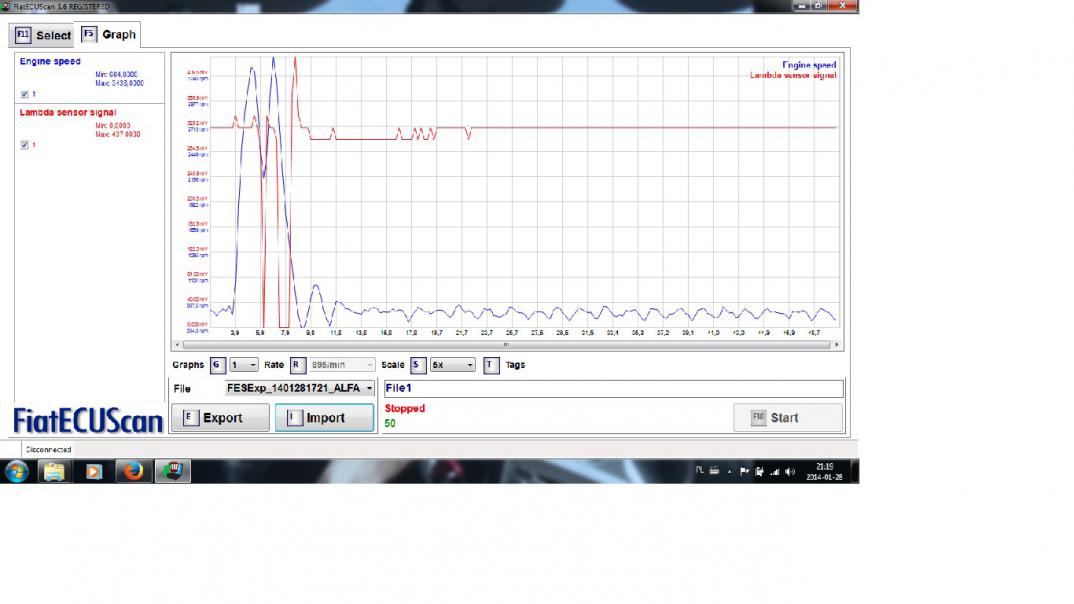The width and height of the screenshot is (1074, 604).
Task: Click the Action Center flag tray icon
Action: tap(745, 472)
